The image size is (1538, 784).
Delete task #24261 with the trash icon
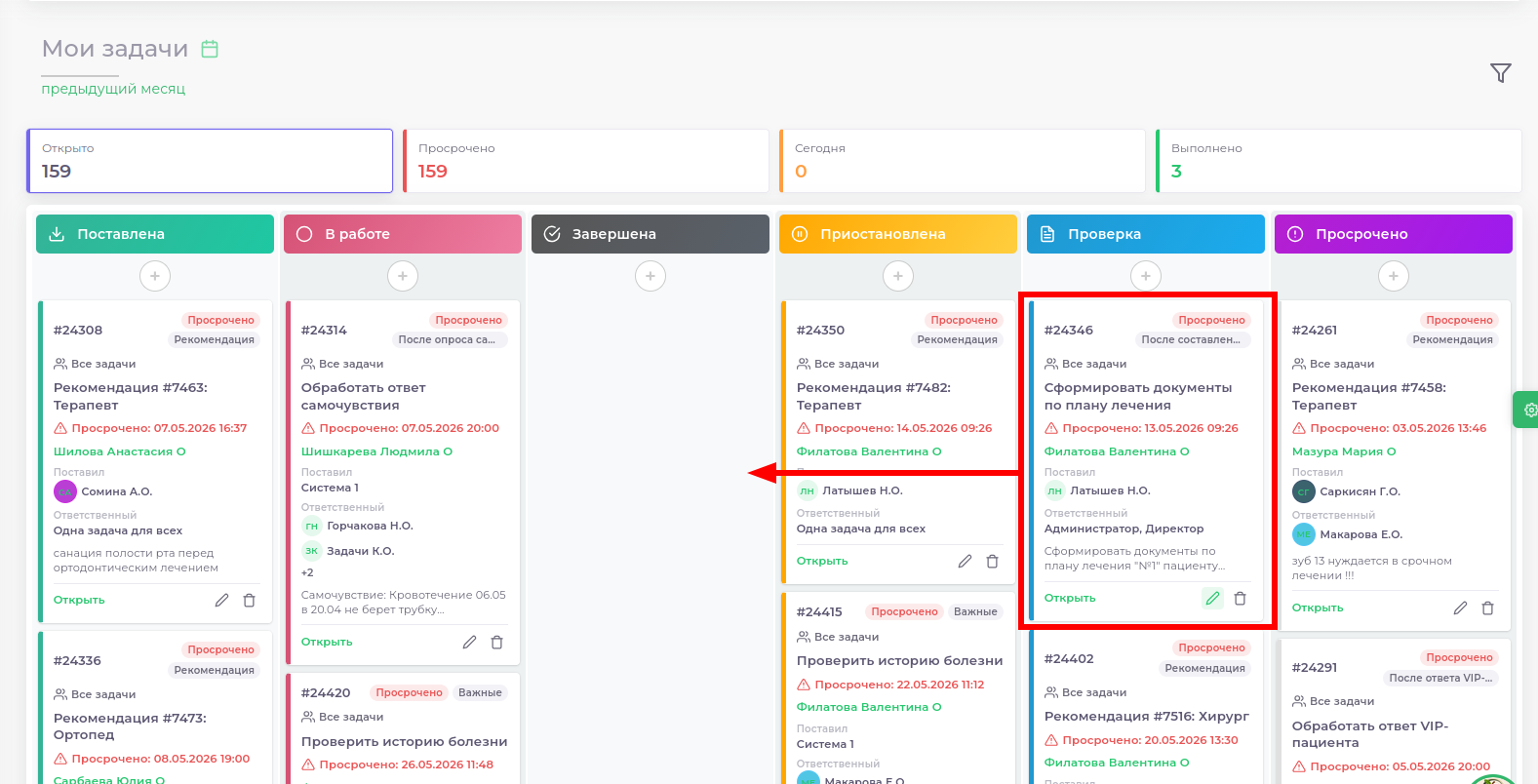pyautogui.click(x=1488, y=608)
